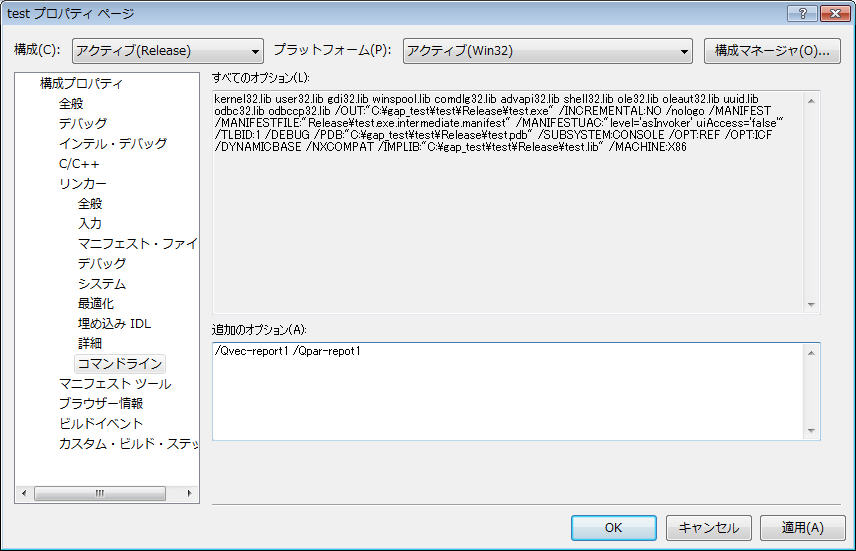856x551 pixels.
Task: Open インテル・デバッグ tree item
Action: pos(113,144)
